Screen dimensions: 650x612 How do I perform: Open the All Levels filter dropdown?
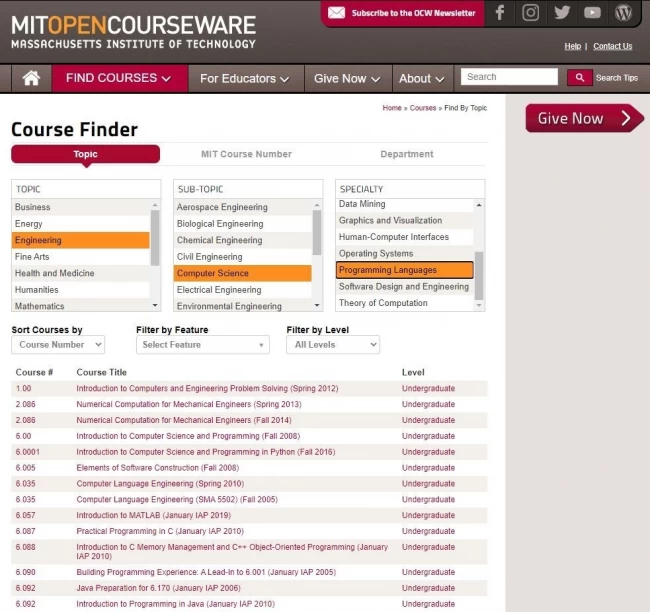click(x=333, y=345)
